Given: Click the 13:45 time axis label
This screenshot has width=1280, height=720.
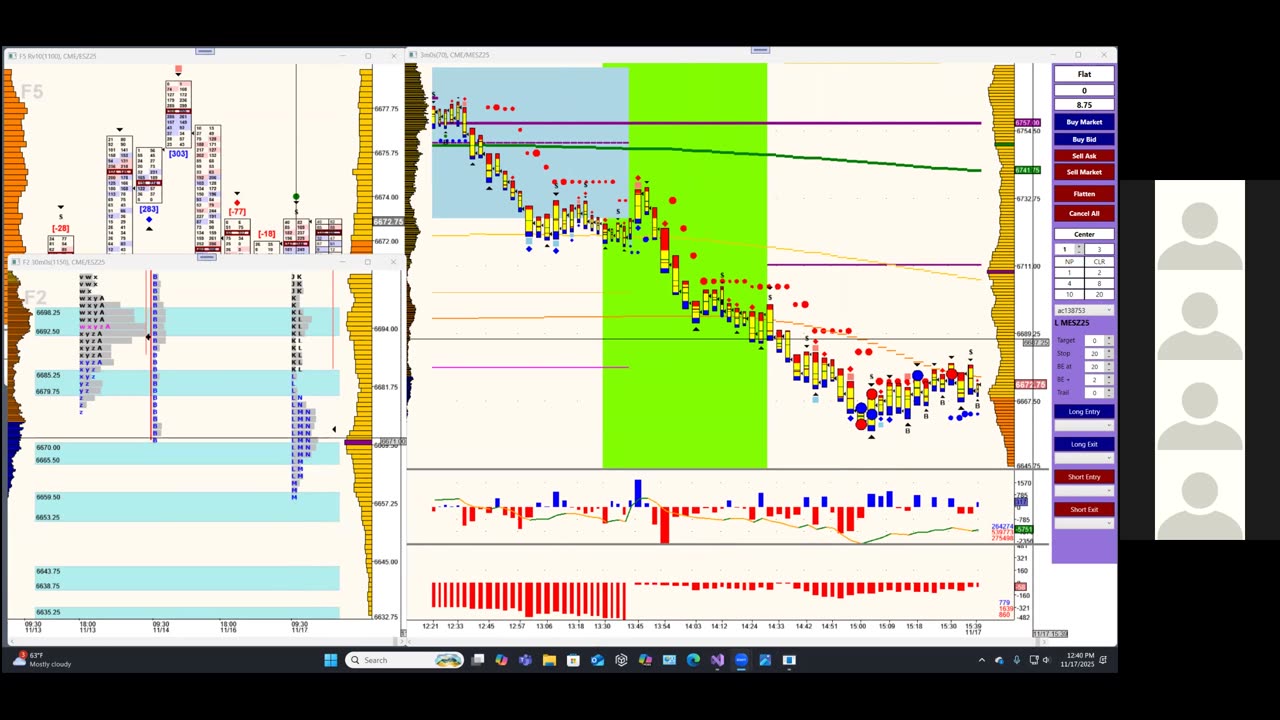Looking at the screenshot, I should coord(635,626).
